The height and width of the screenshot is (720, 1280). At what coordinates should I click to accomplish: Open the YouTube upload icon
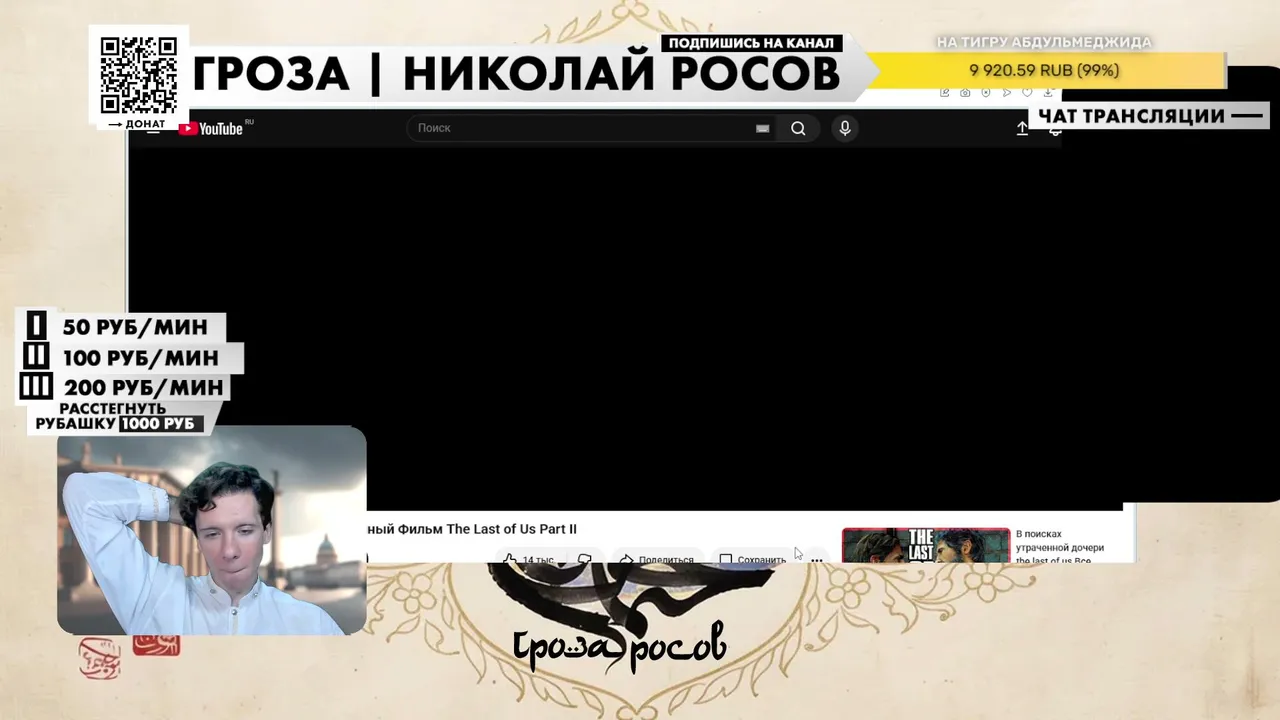[x=1022, y=129]
